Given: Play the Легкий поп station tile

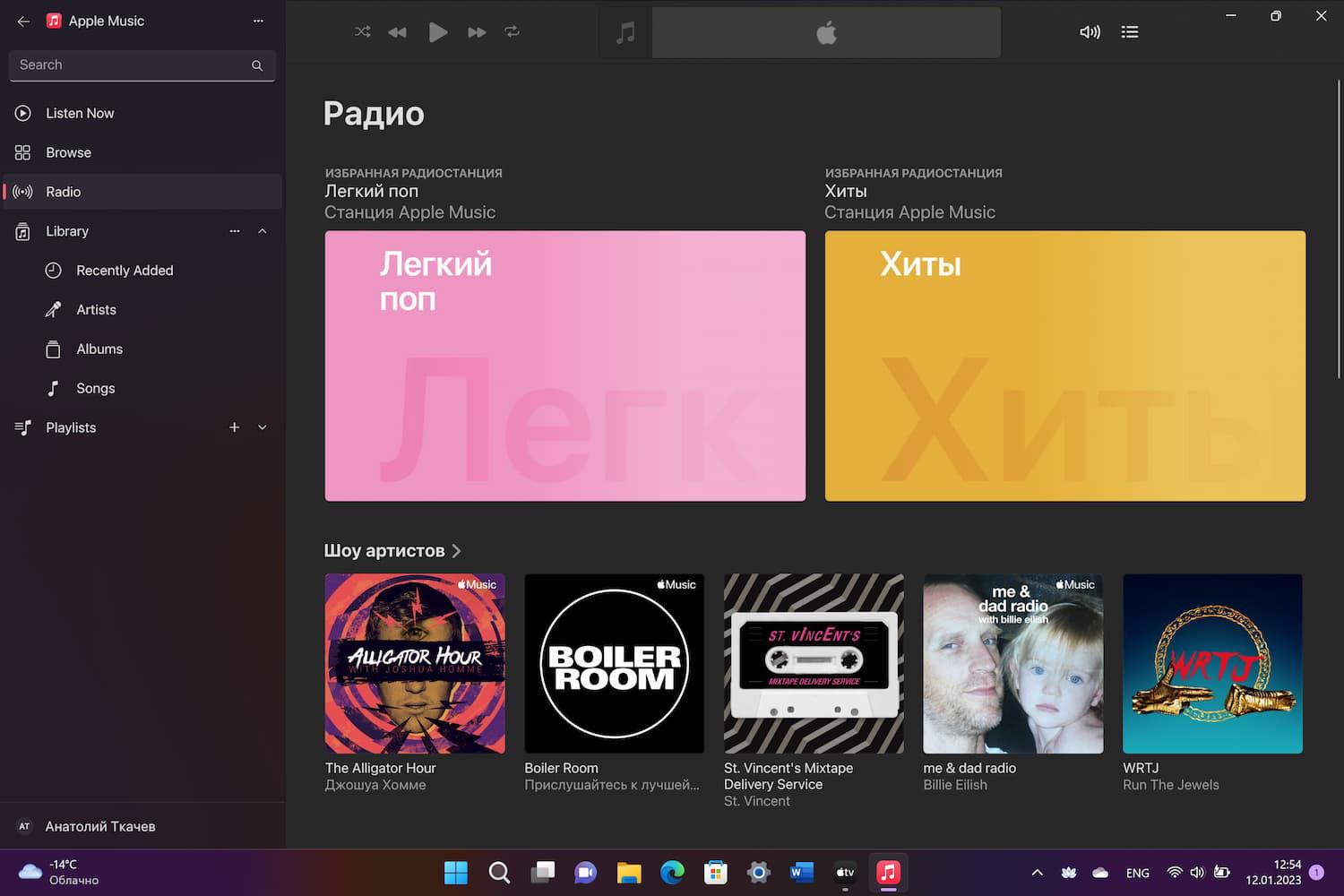Looking at the screenshot, I should (x=564, y=366).
